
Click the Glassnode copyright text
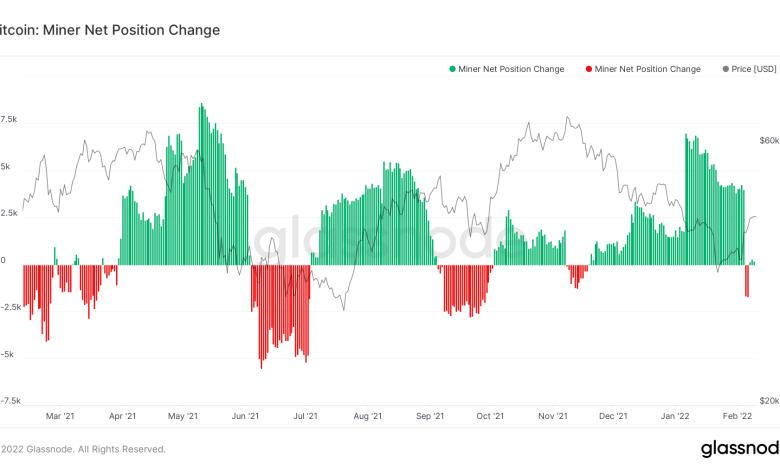[x=83, y=449]
